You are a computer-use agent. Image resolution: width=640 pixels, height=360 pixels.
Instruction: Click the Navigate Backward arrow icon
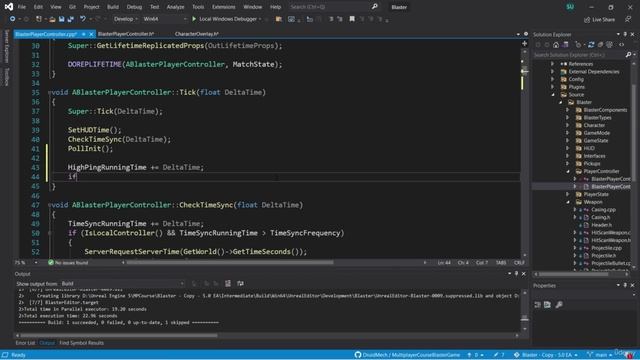(x=13, y=19)
